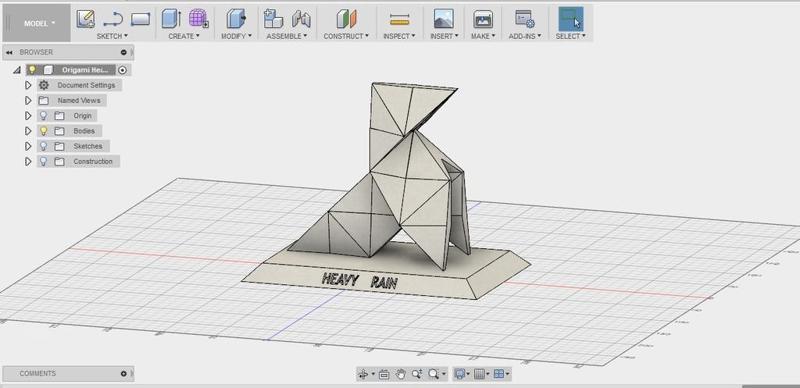
Task: Activate the root component radio button
Action: (122, 70)
